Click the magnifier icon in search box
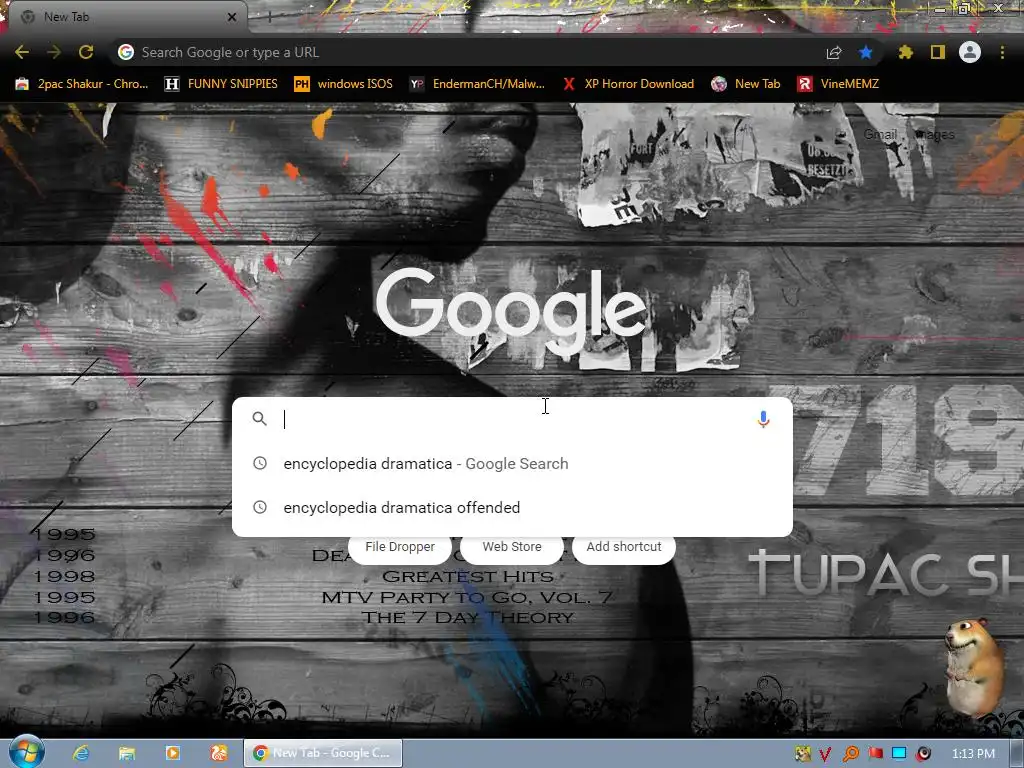Image resolution: width=1024 pixels, height=768 pixels. point(259,419)
